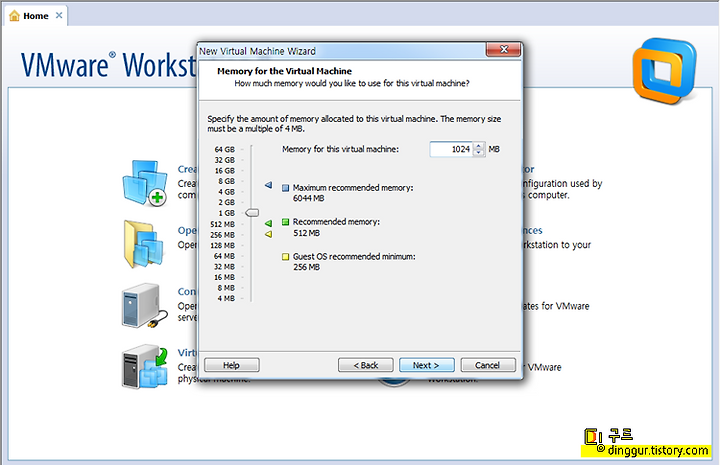Image resolution: width=720 pixels, height=465 pixels.
Task: Click the 4 GB scale label
Action: tap(226, 192)
